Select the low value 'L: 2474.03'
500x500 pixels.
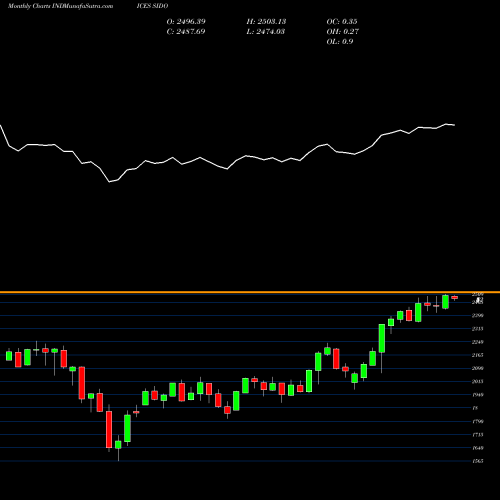266,31
